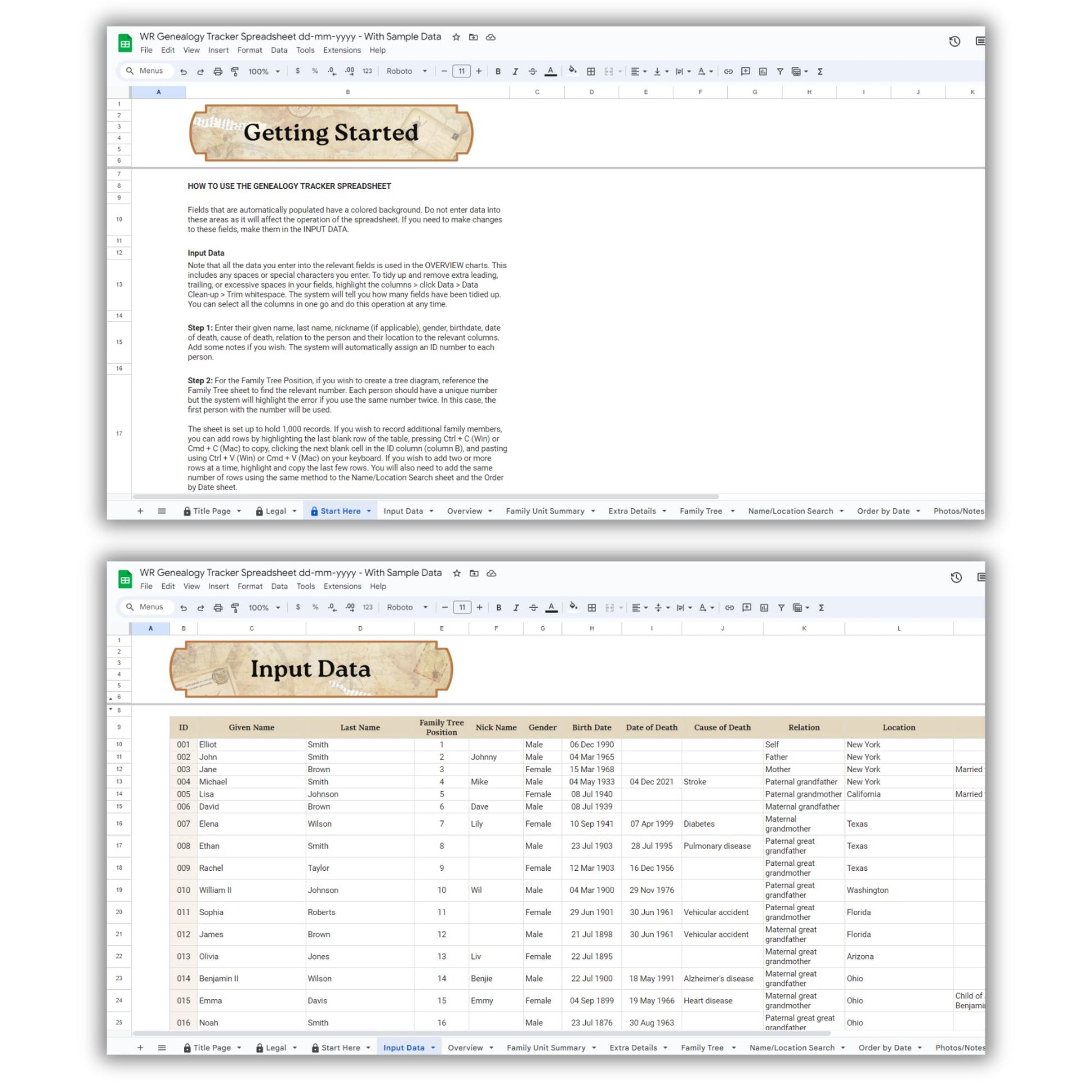Expand the hidden row group above row 8
This screenshot has width=1092, height=1092.
111,709
